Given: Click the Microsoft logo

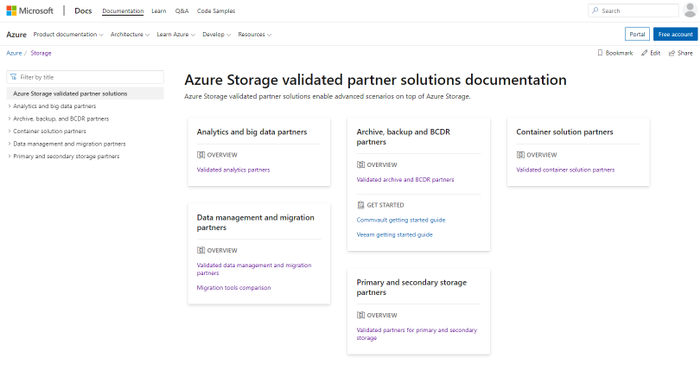Looking at the screenshot, I should click(x=29, y=11).
